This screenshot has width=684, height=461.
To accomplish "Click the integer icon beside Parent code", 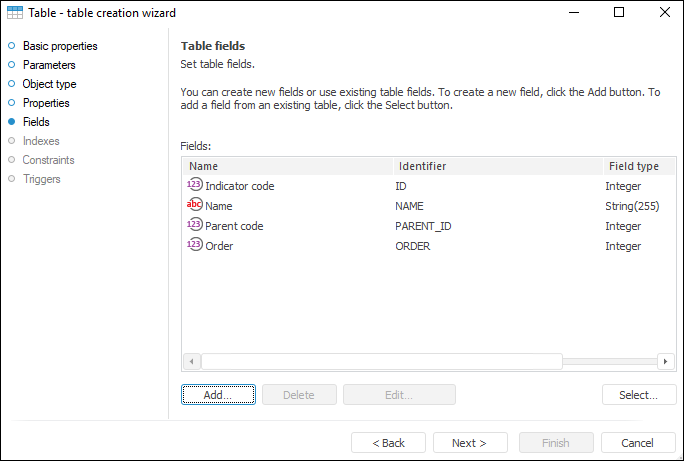I will (194, 225).
